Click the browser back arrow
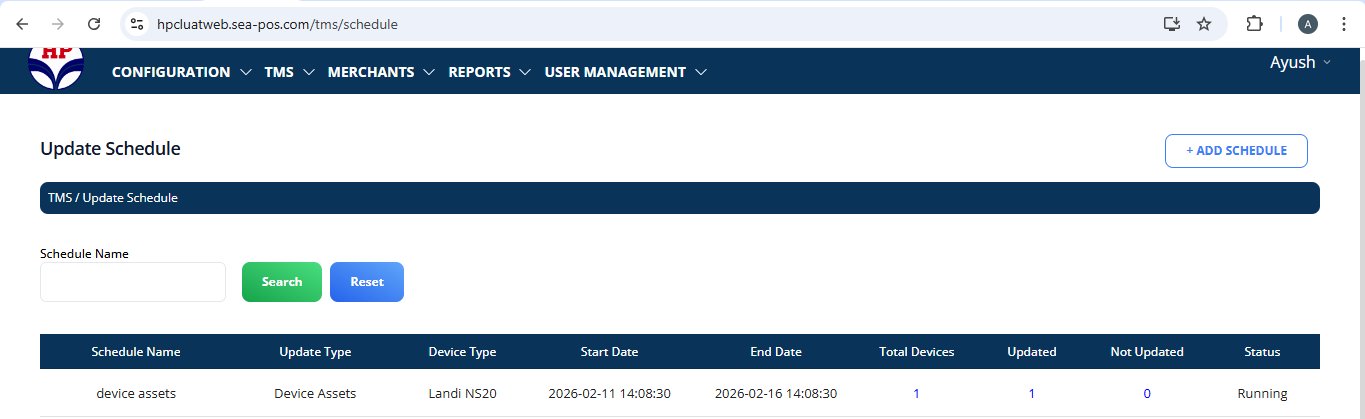This screenshot has height=419, width=1365. (22, 24)
